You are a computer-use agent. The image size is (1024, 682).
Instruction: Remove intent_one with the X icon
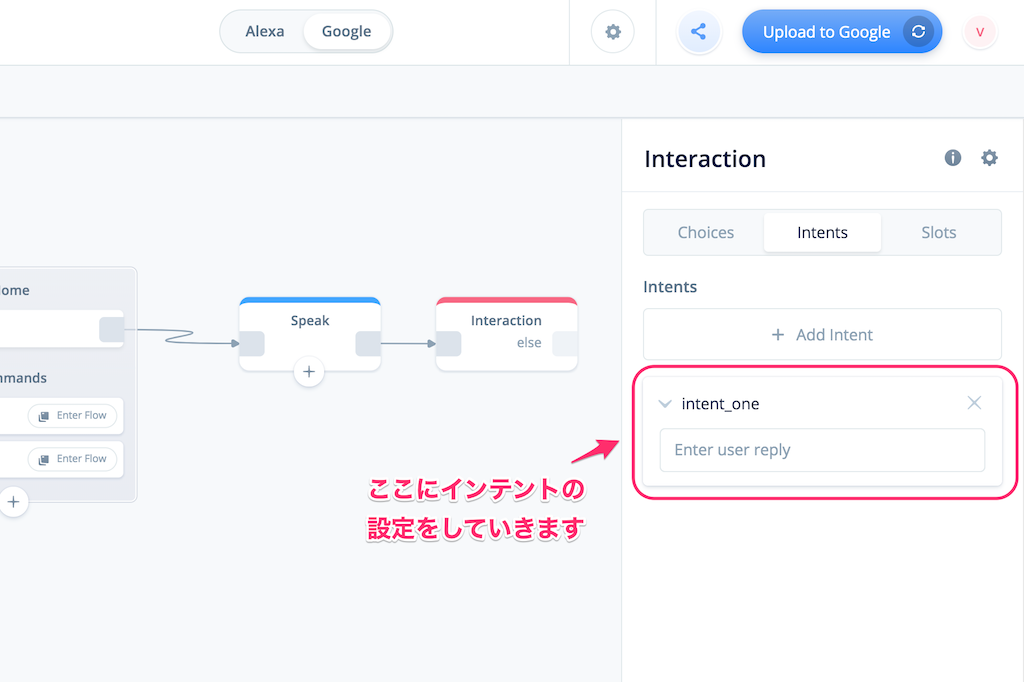click(974, 402)
